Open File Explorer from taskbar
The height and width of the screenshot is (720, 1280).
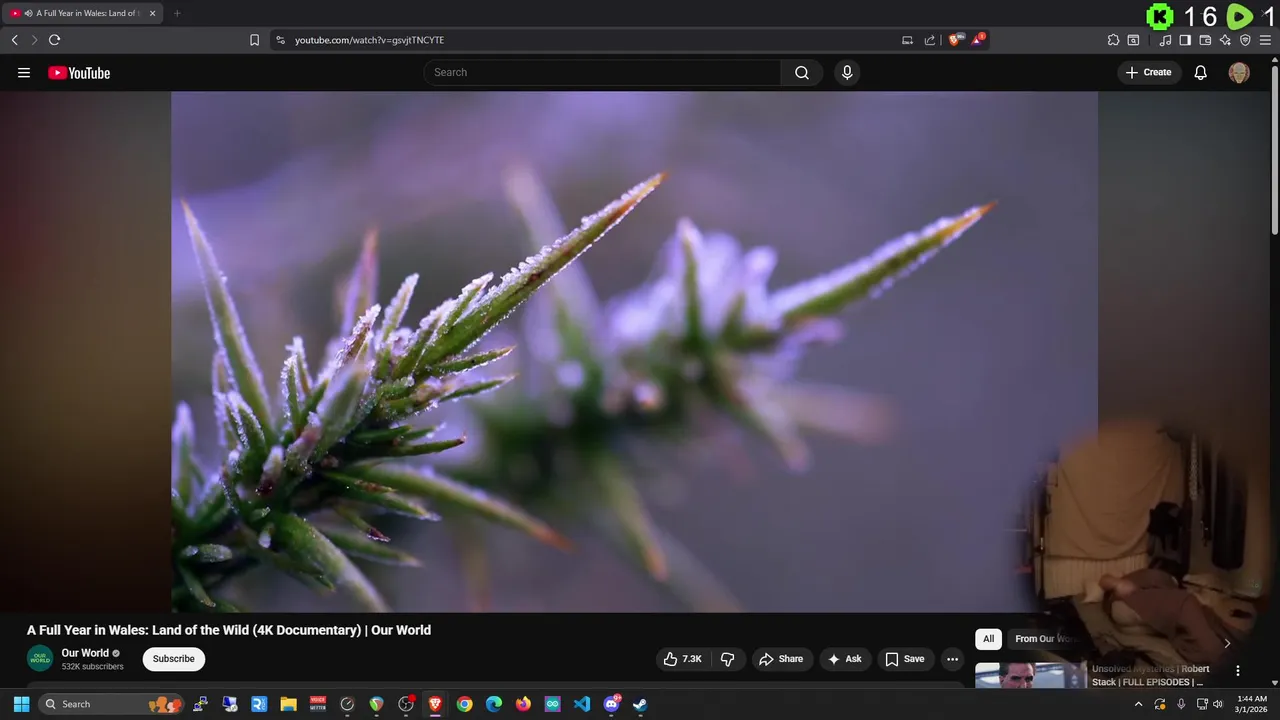(288, 704)
